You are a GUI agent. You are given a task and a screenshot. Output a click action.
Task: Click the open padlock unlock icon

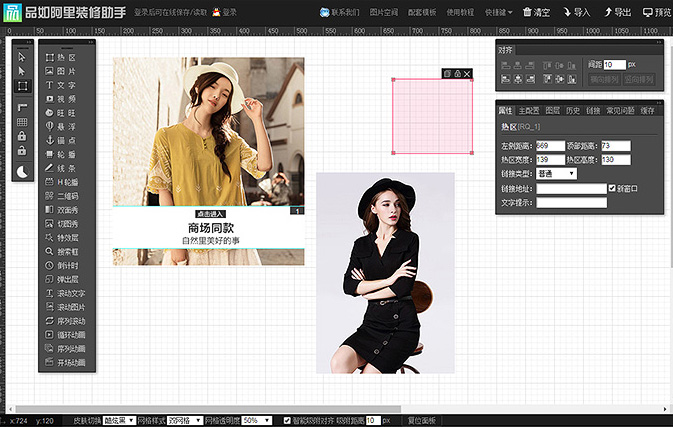pyautogui.click(x=22, y=151)
